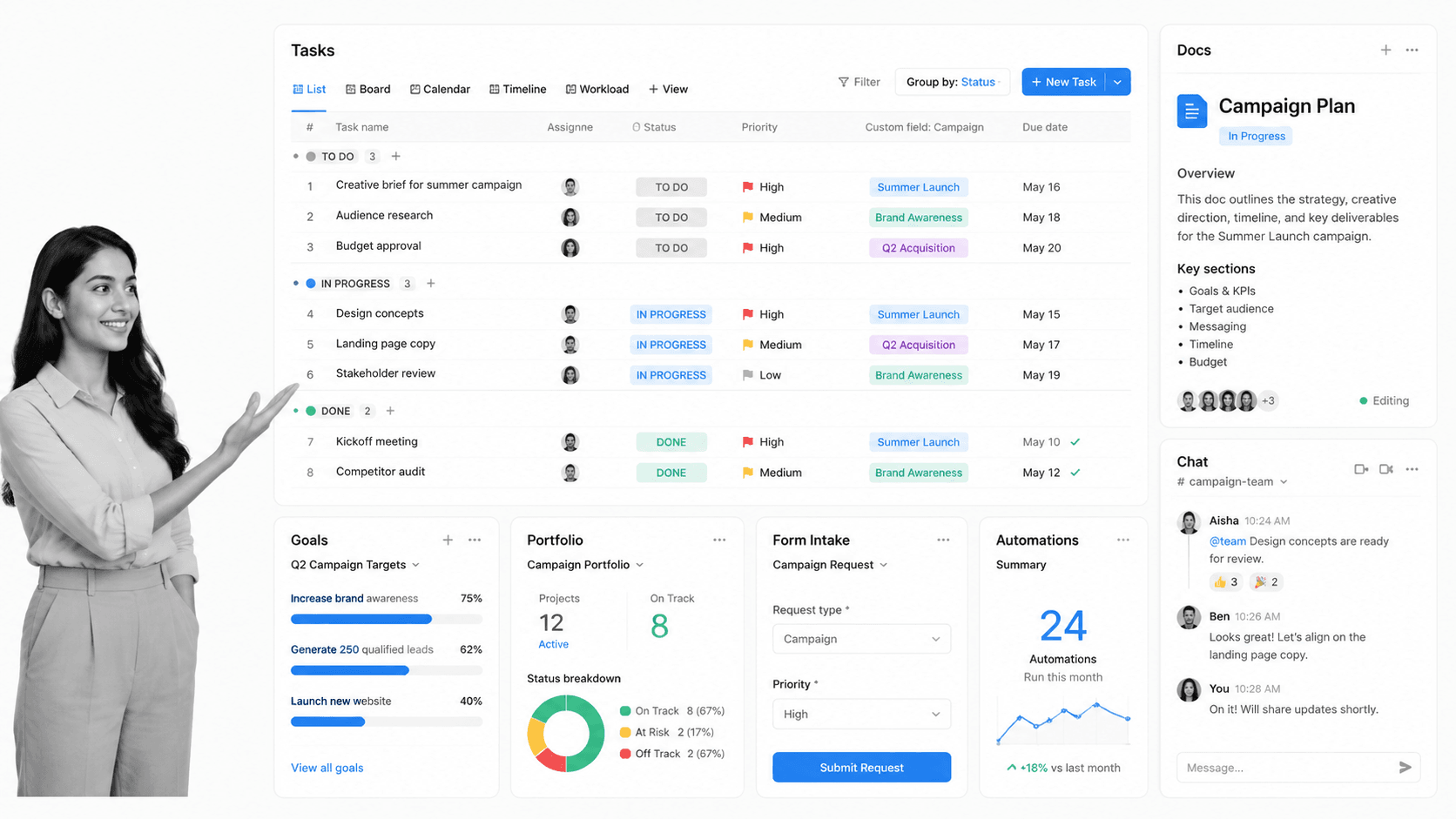This screenshot has width=1456, height=819.
Task: Open the Docs panel more options menu
Action: (1412, 50)
